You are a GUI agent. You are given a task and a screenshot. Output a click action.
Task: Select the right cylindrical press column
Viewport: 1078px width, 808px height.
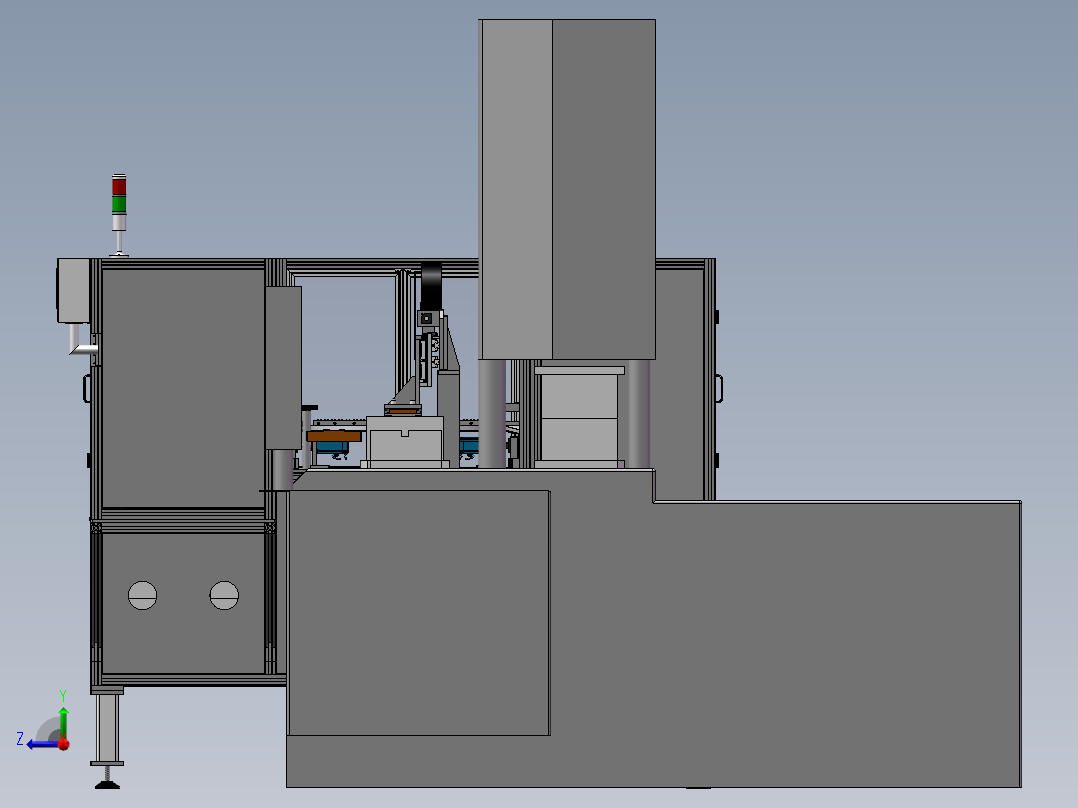click(x=639, y=413)
